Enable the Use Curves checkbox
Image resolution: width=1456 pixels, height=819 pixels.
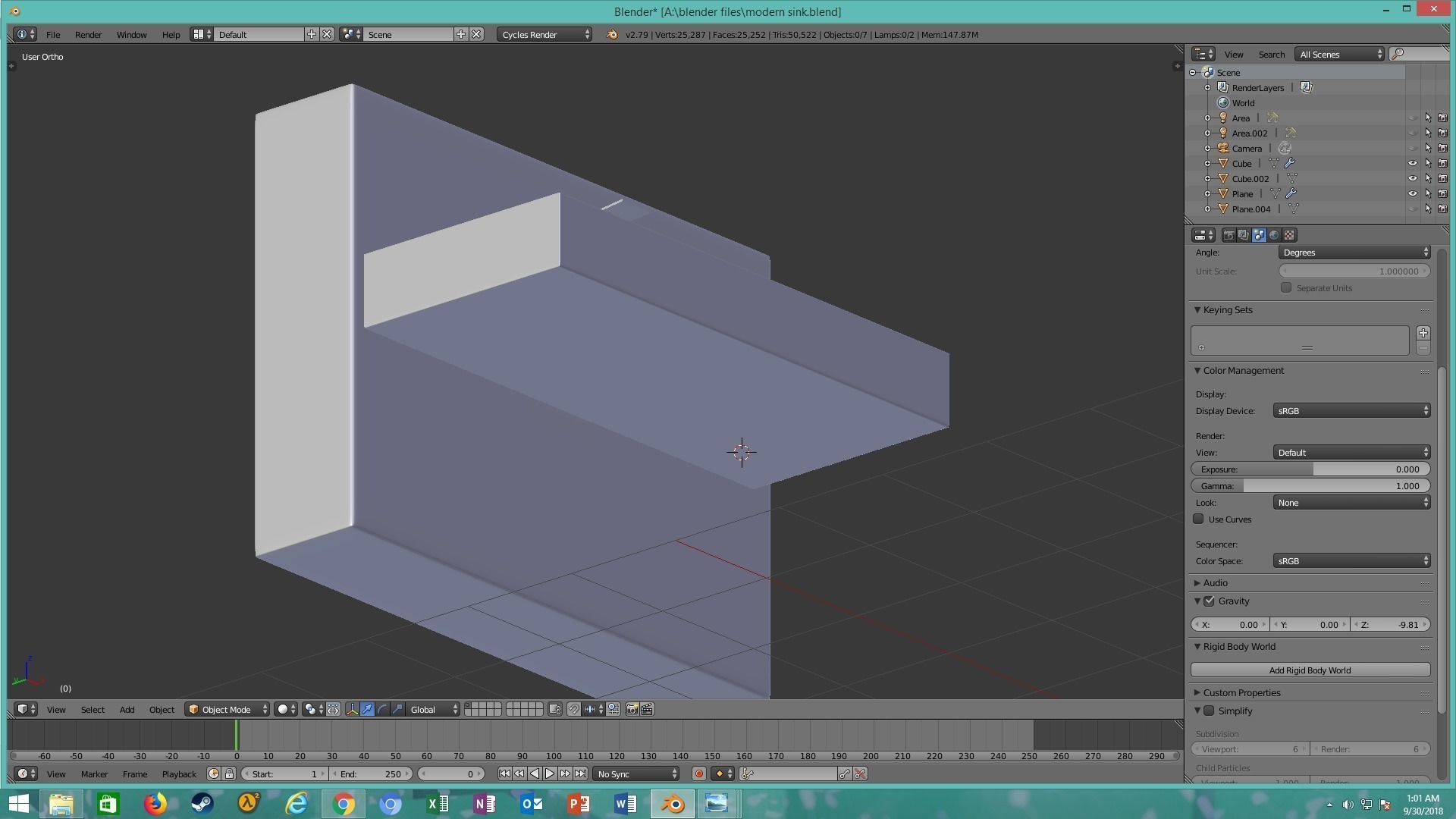(1198, 519)
